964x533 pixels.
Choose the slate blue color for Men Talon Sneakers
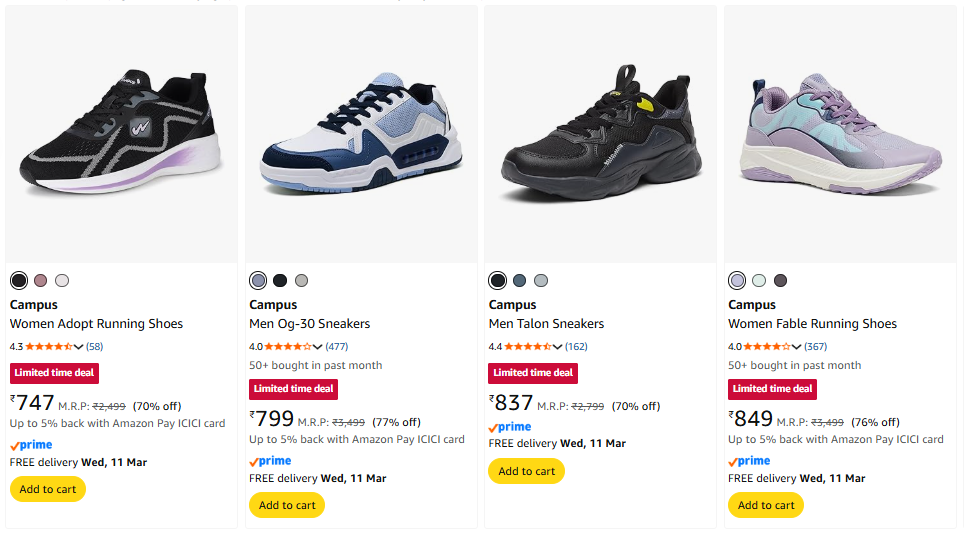coord(519,281)
